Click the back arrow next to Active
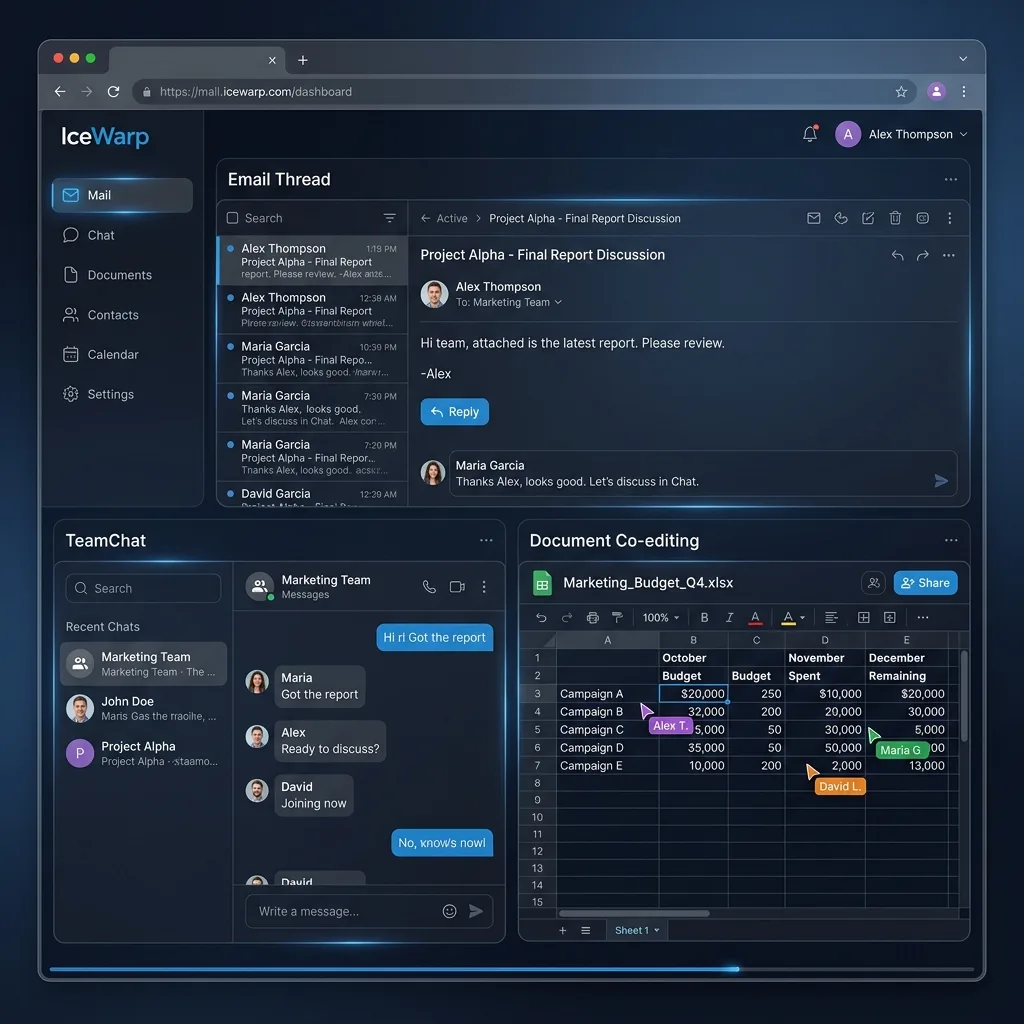The image size is (1024, 1024). click(x=425, y=218)
